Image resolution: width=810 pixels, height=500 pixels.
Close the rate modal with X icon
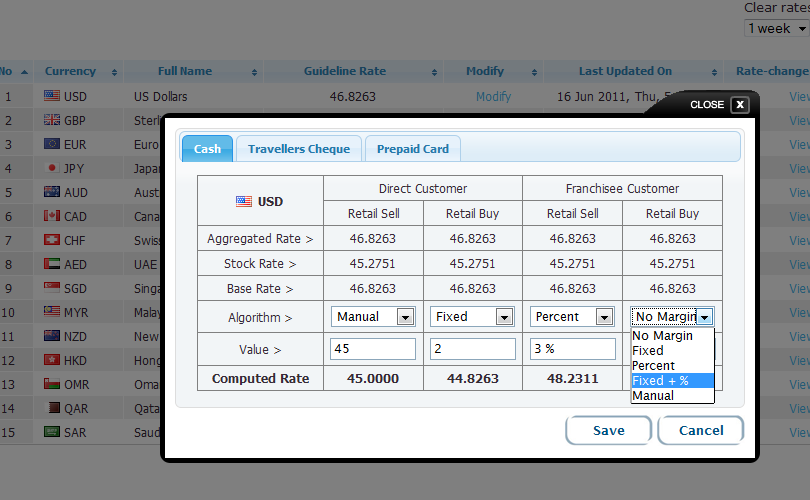tap(739, 104)
